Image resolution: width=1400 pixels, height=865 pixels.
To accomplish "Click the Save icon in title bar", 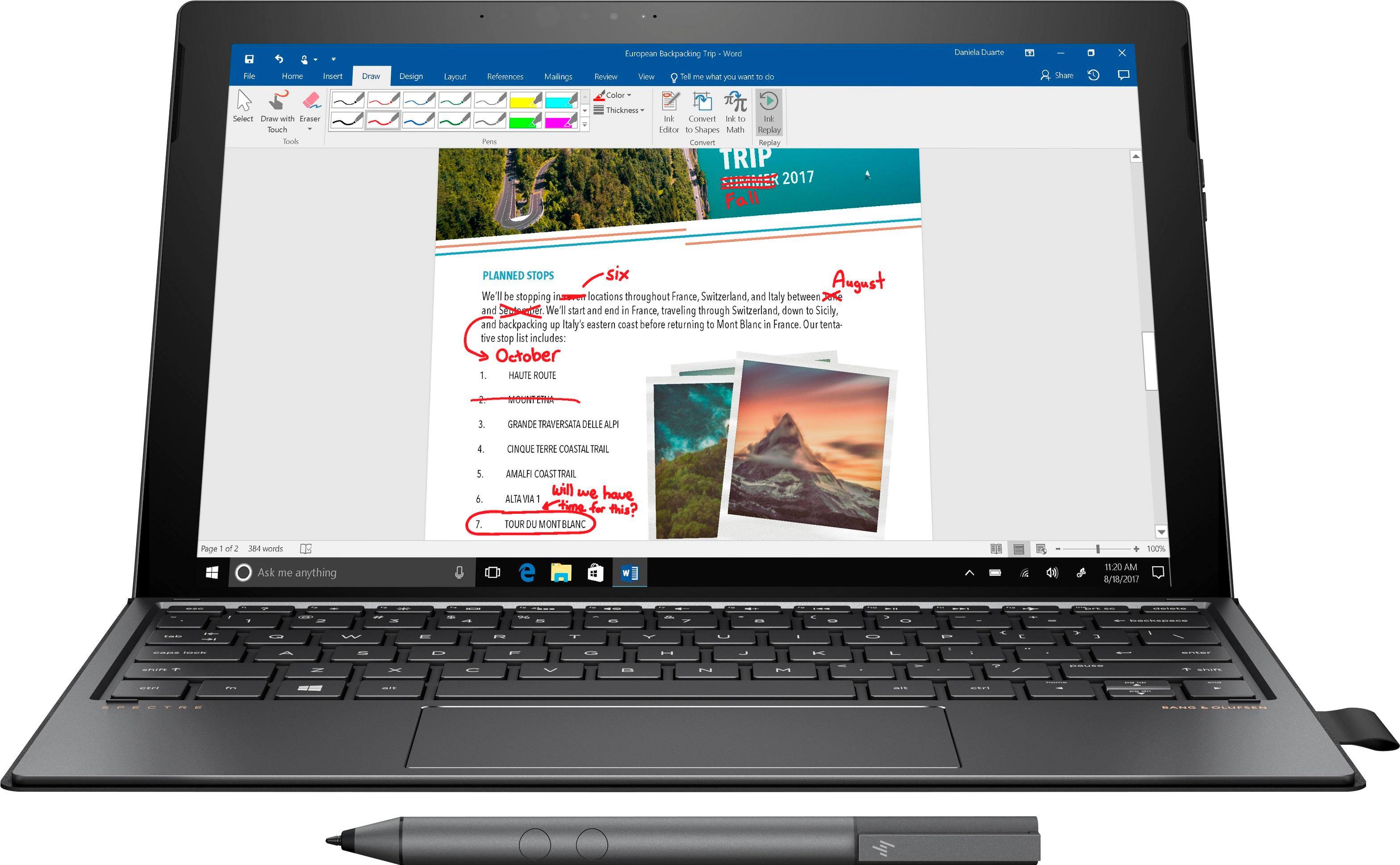I will coord(249,59).
